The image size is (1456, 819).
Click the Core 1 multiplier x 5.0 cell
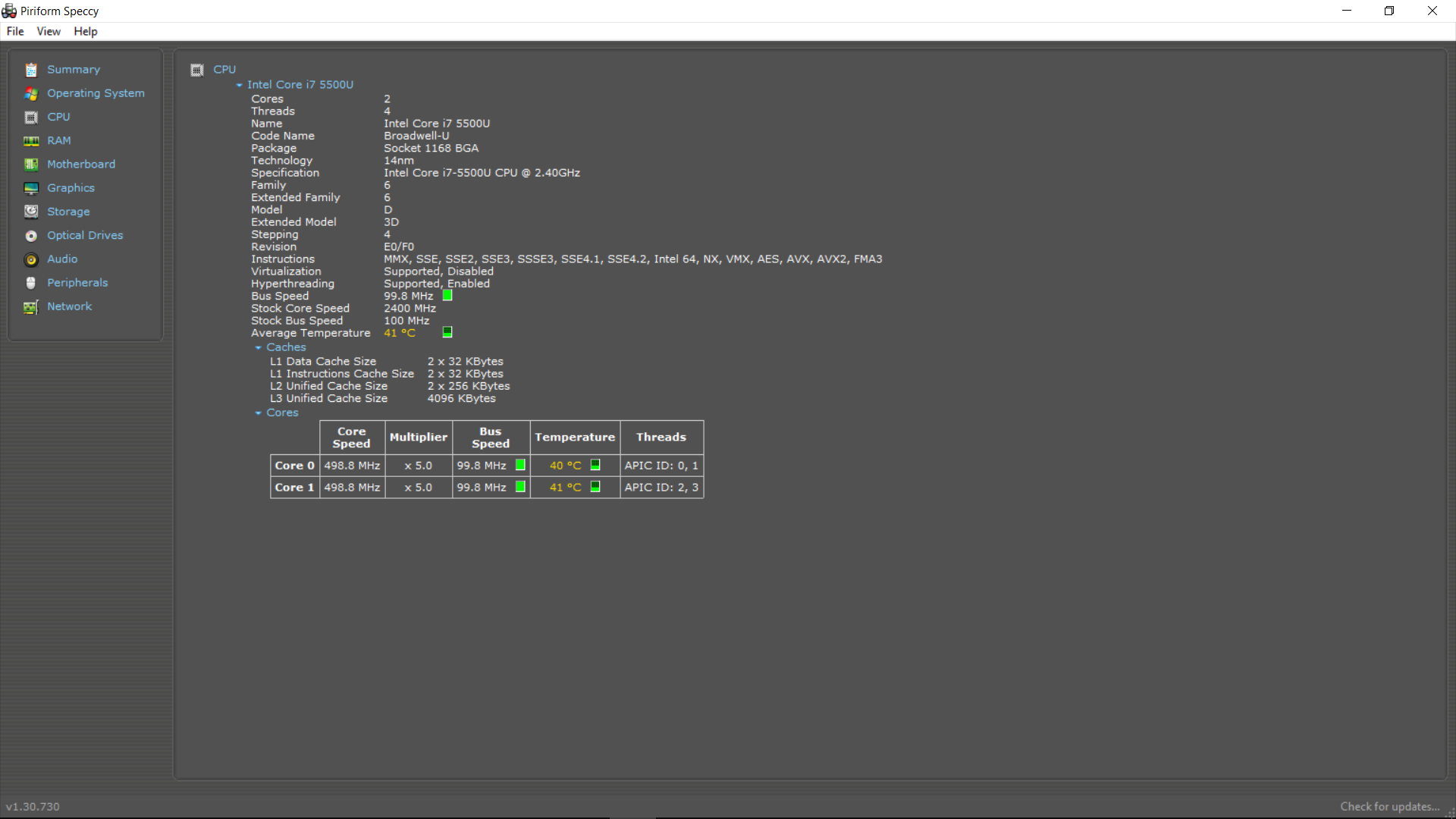[x=419, y=488]
